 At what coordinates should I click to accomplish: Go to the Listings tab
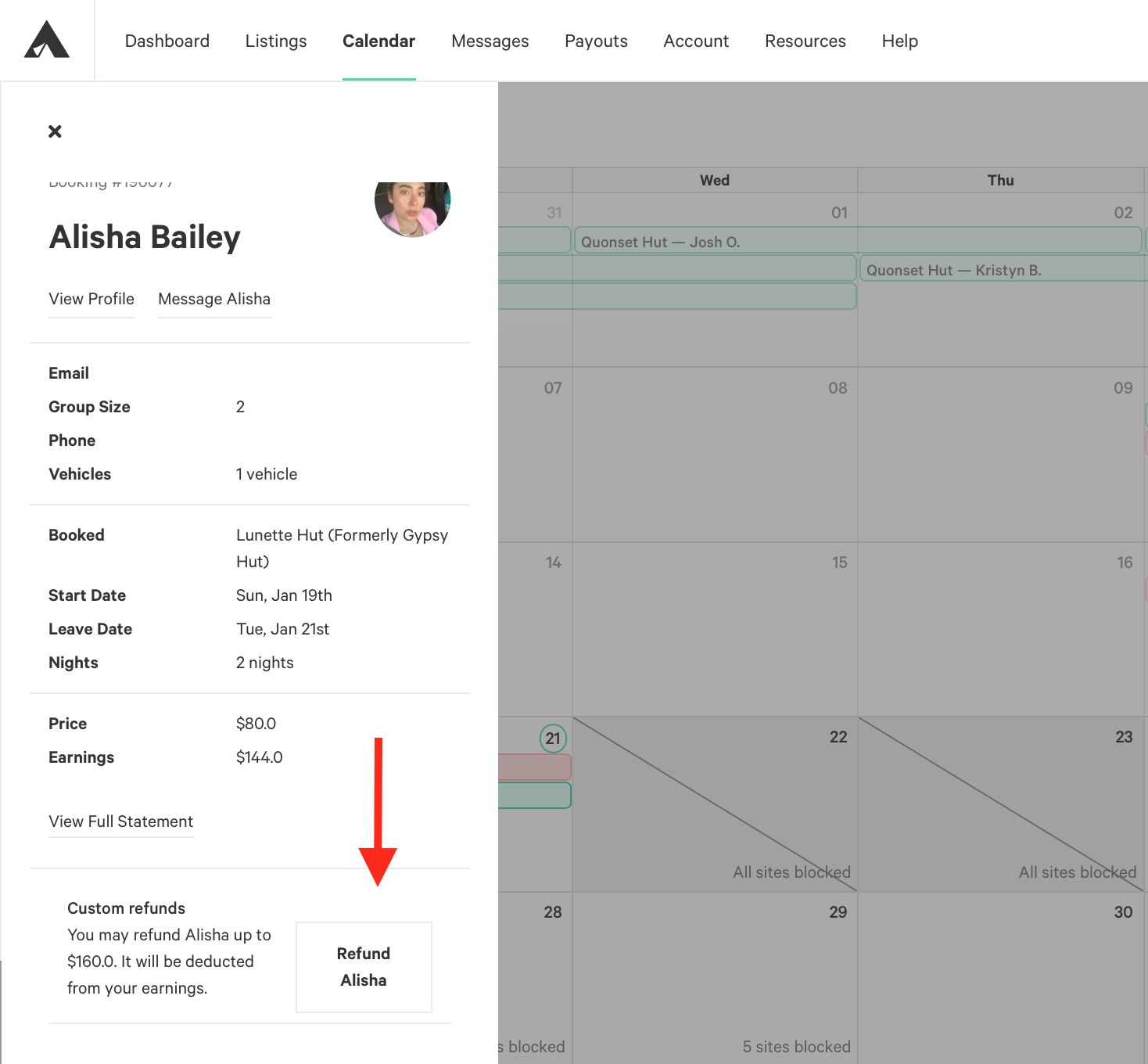coord(276,41)
